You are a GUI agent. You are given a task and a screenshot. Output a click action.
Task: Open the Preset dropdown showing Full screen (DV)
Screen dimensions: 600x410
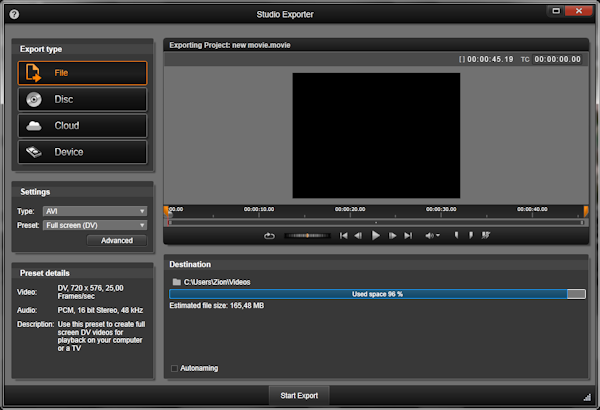tap(95, 225)
